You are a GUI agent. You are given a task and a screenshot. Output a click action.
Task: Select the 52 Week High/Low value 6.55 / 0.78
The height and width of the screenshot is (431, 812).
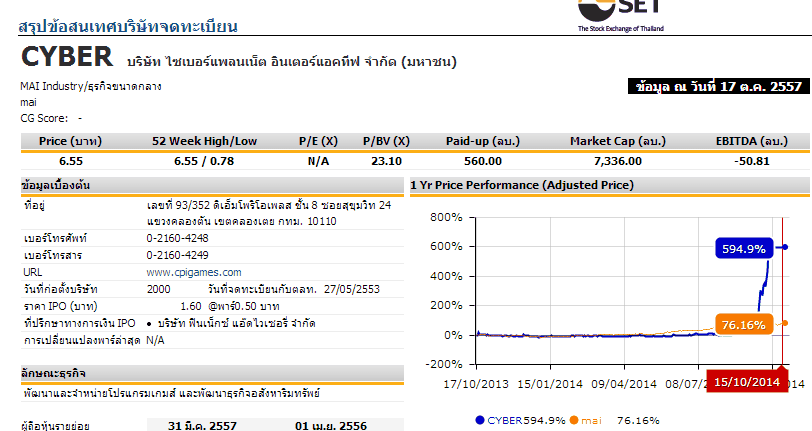(x=204, y=161)
